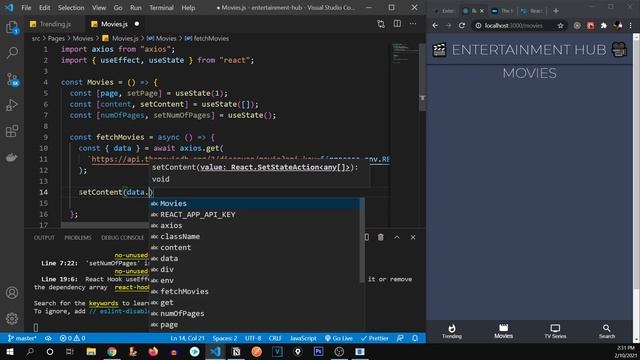This screenshot has height=360, width=640.
Task: Open the Help menu
Action: (188, 8)
